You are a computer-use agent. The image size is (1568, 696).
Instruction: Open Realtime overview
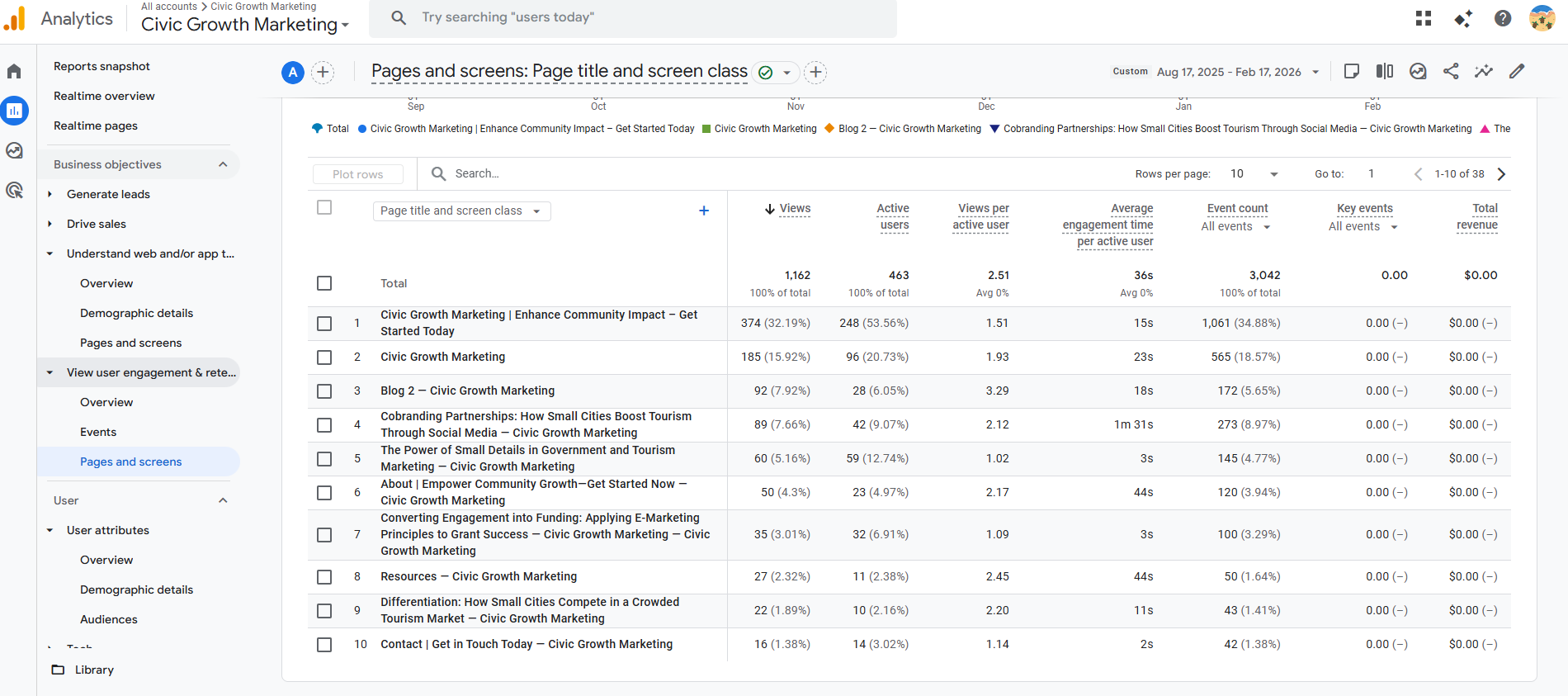coord(104,96)
